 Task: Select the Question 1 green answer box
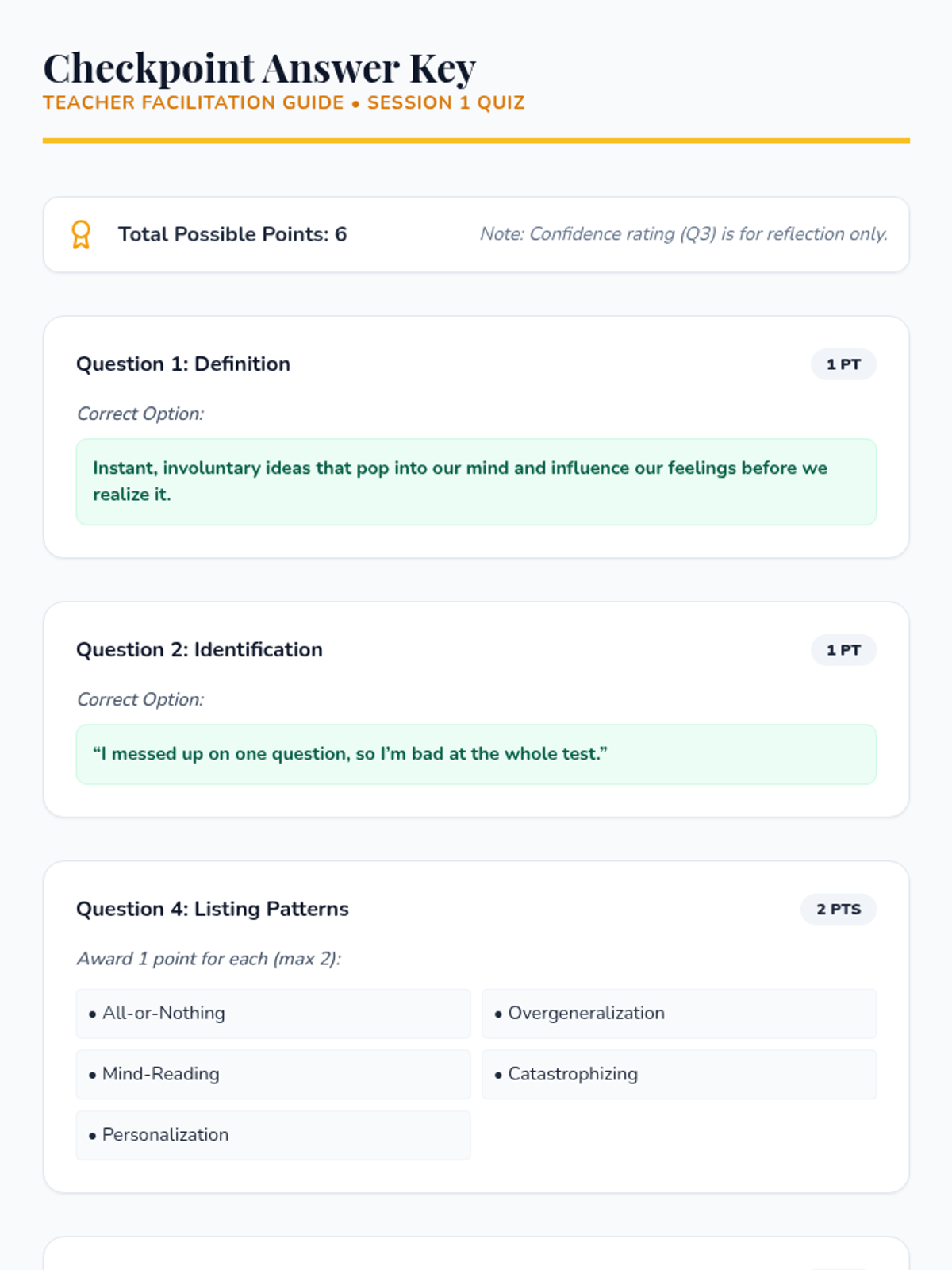[x=476, y=482]
